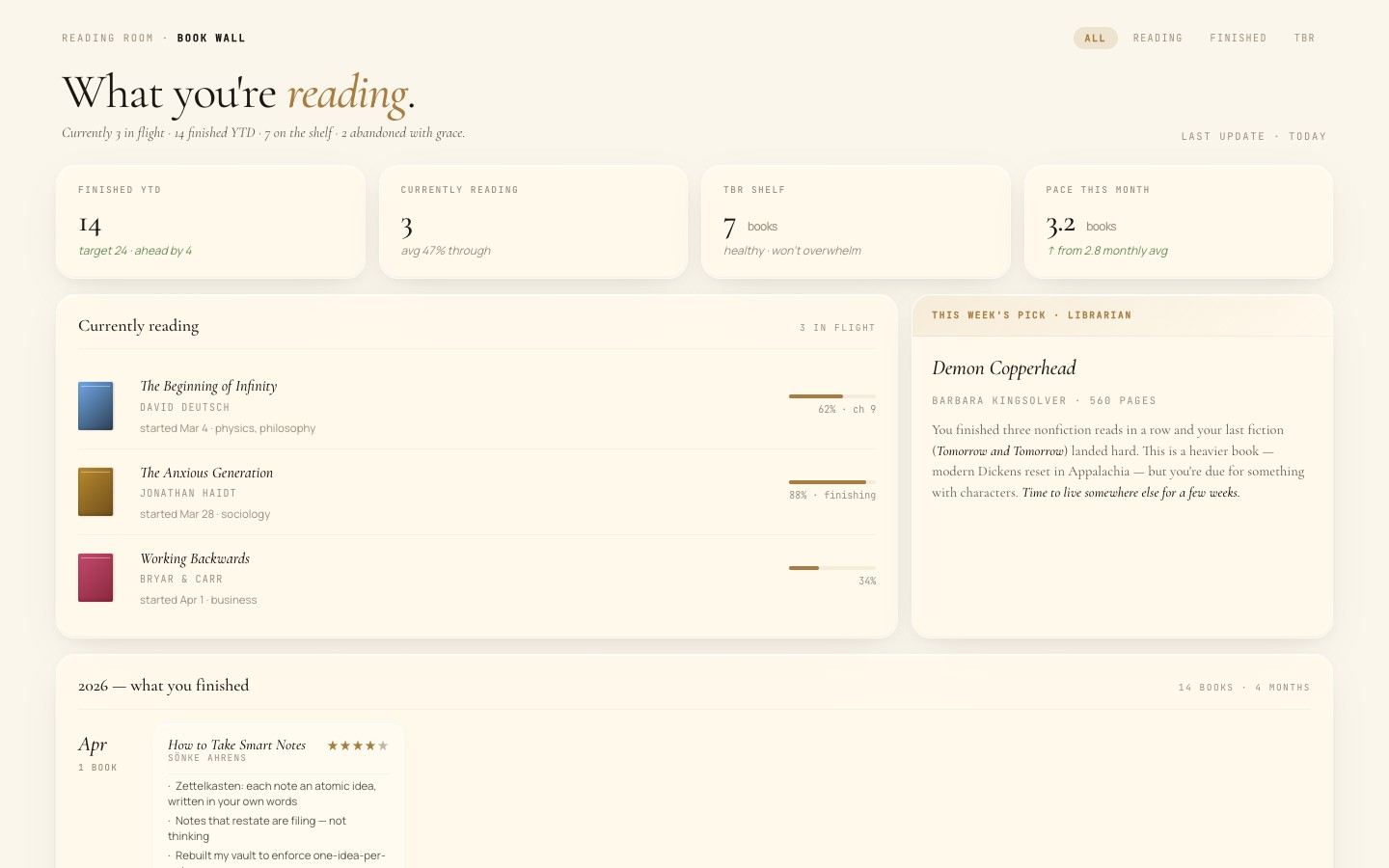Click The Anxious Generation progress bar
This screenshot has width=1389, height=868.
832,482
